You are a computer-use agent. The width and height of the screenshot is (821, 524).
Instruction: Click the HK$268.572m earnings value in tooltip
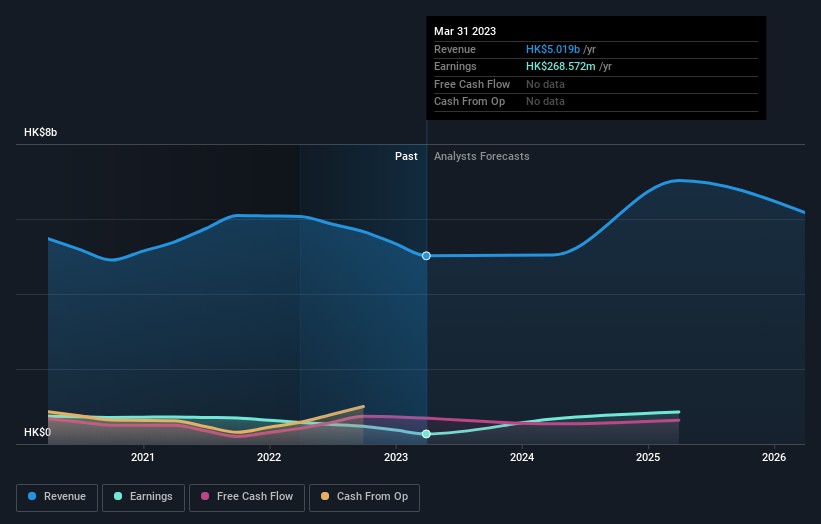561,66
